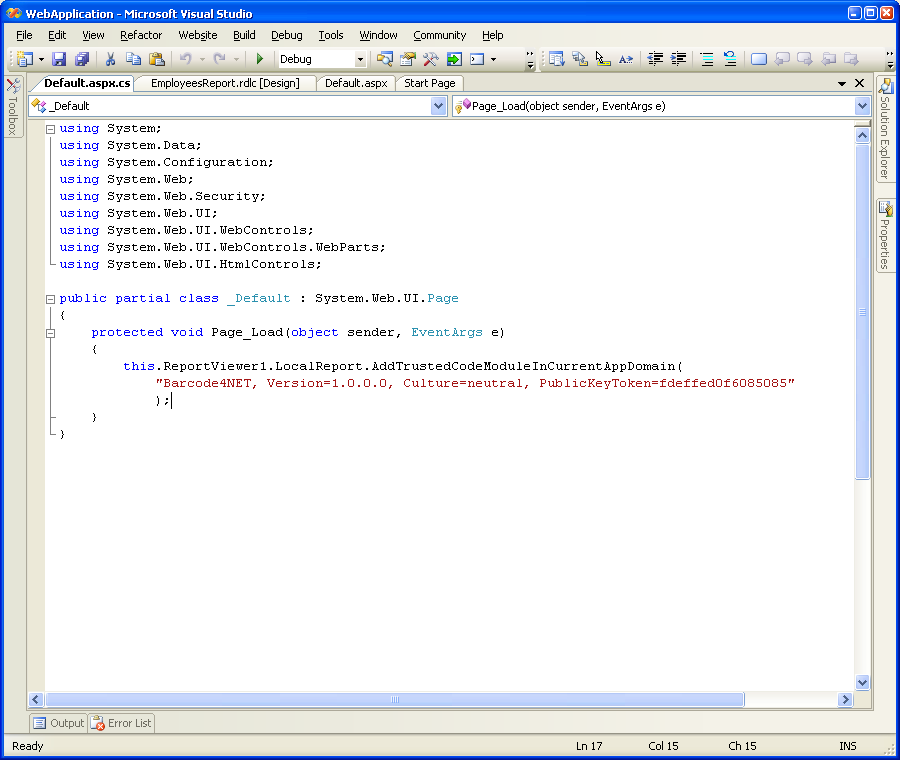
Task: Collapse the Page_Load method outline node
Action: tap(50, 332)
